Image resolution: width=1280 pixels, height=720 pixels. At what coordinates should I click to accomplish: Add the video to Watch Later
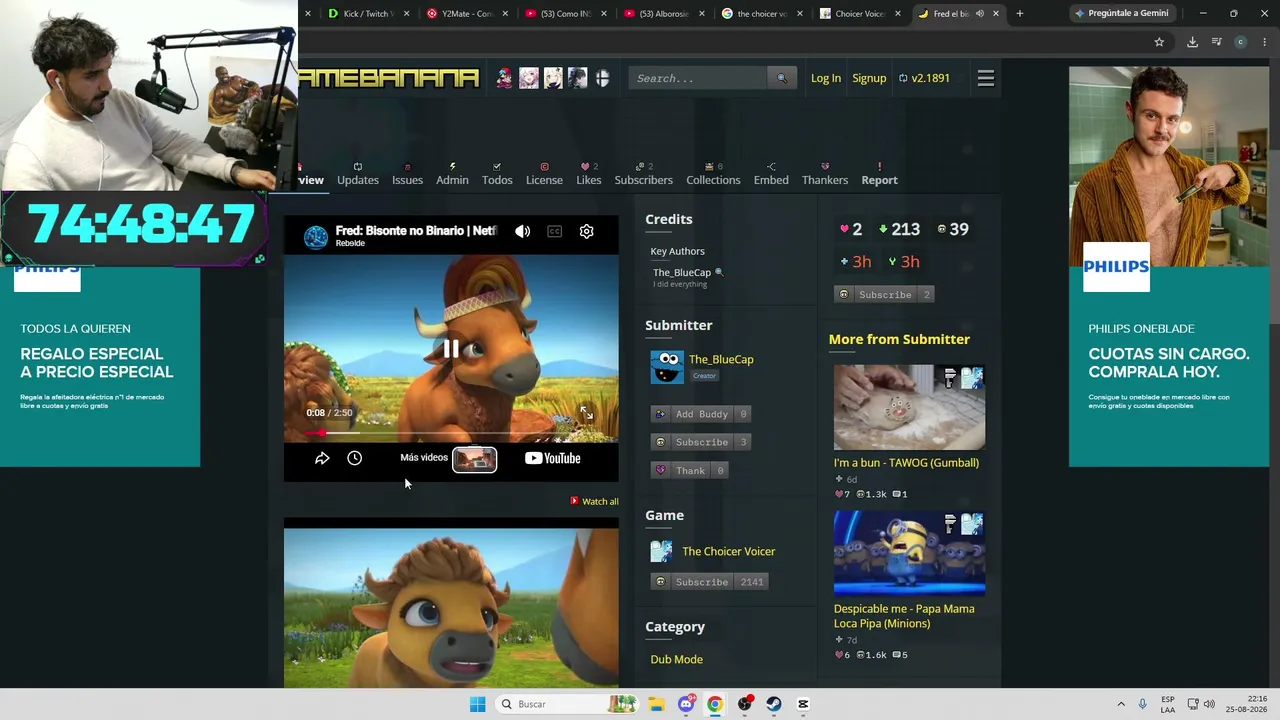(354, 458)
